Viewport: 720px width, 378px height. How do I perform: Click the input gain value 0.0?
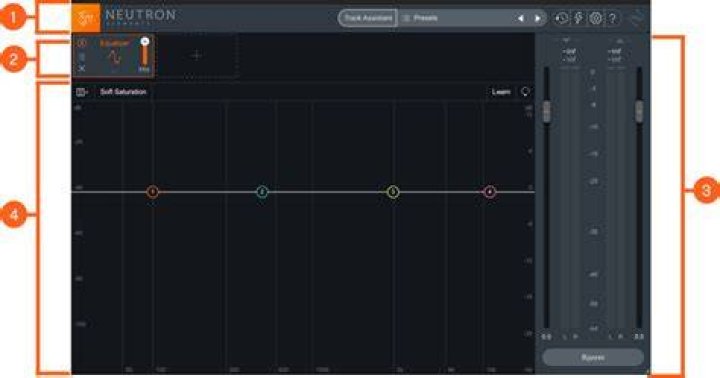546,337
